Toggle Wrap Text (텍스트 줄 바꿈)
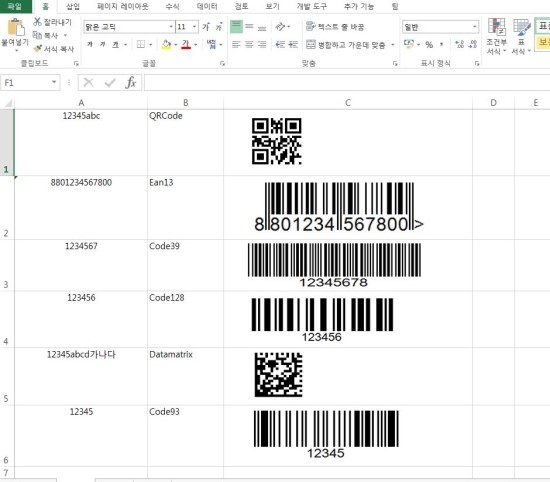The width and height of the screenshot is (550, 482). 335,27
